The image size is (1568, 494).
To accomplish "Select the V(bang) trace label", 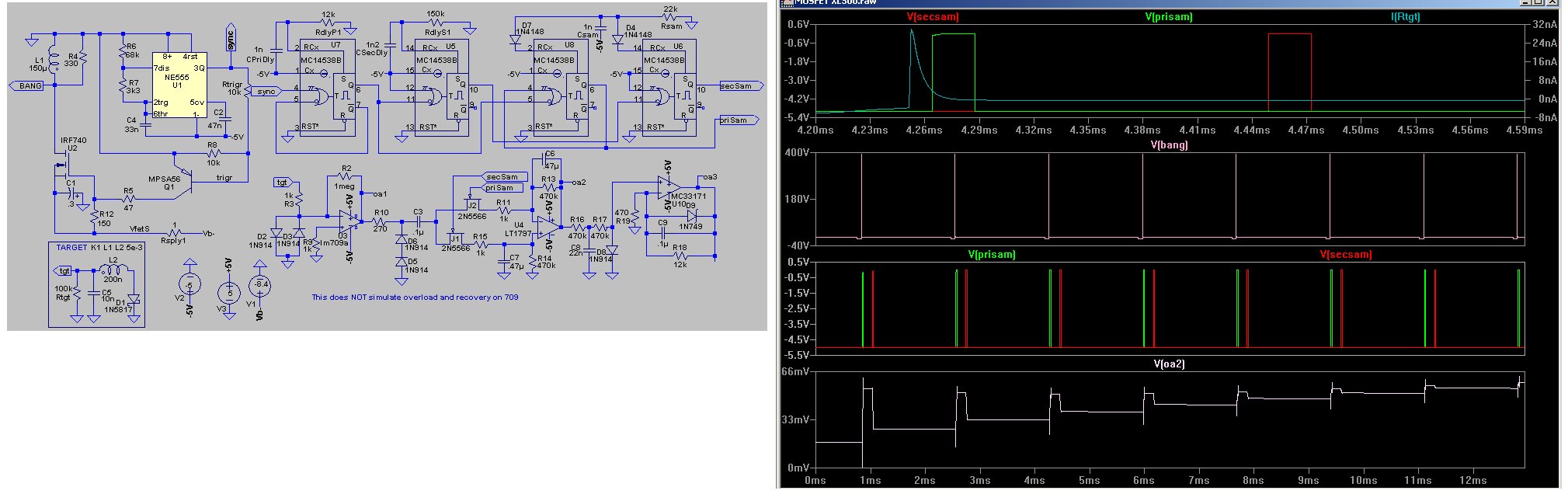I will click(x=1169, y=145).
